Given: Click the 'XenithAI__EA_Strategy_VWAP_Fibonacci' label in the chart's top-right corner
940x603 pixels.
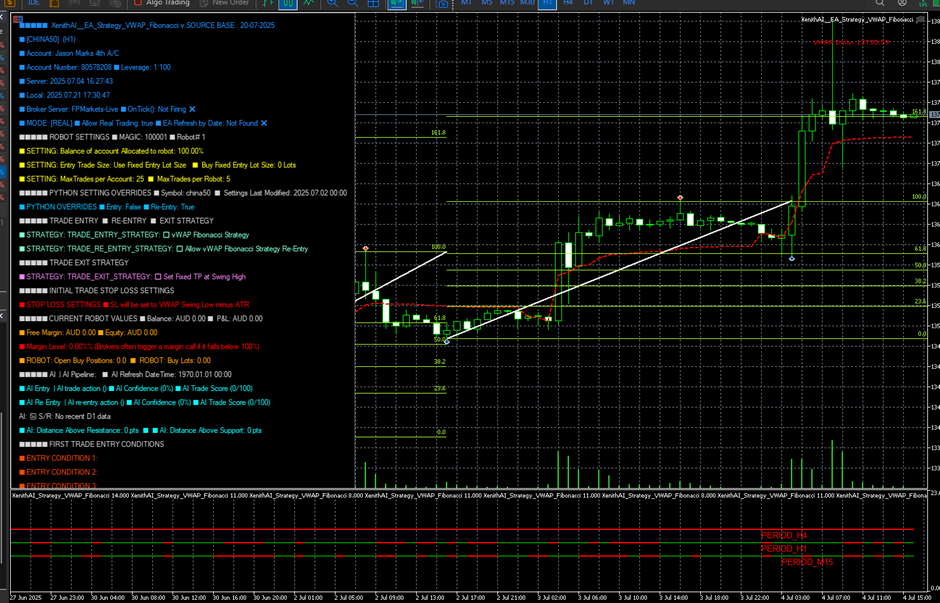Looking at the screenshot, I should tap(857, 20).
